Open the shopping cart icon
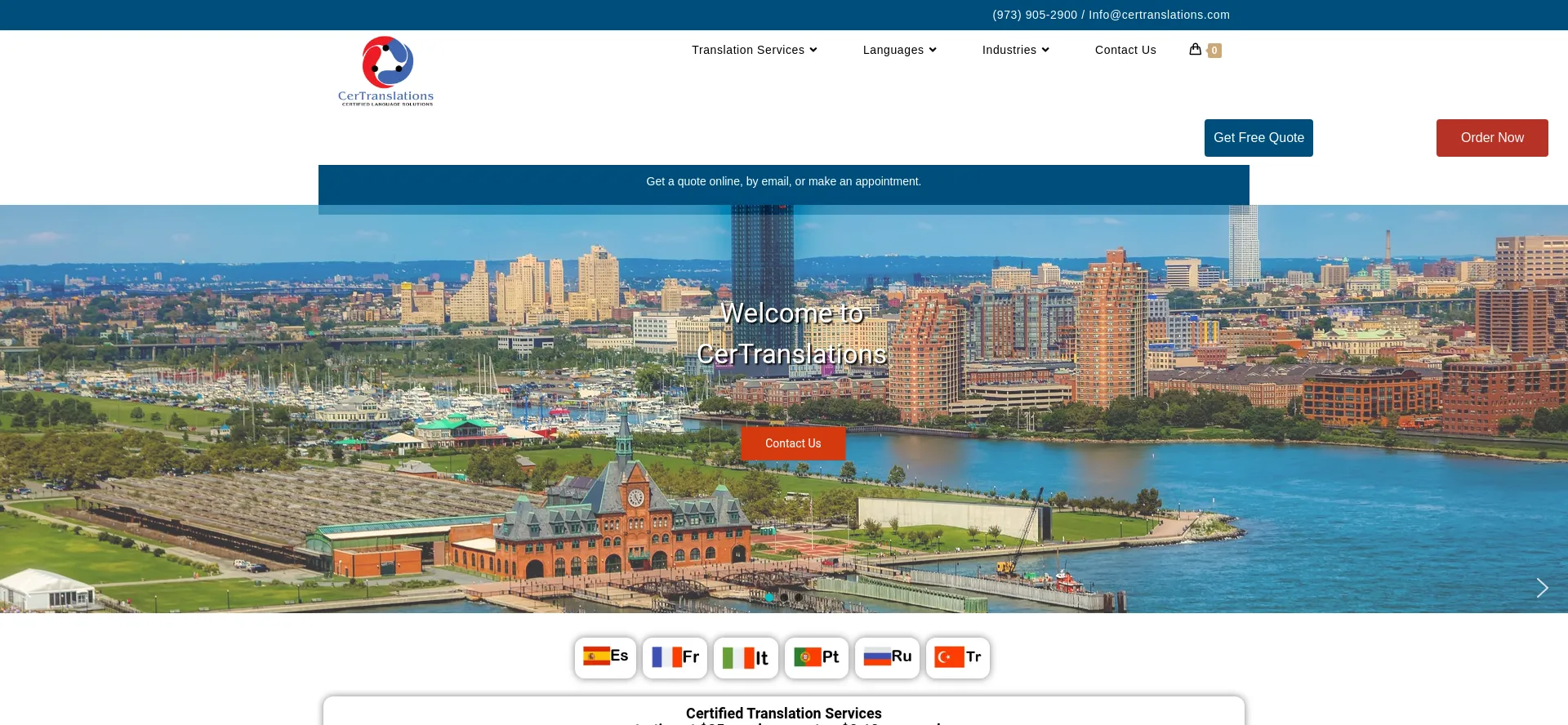The width and height of the screenshot is (1568, 725). click(x=1195, y=49)
